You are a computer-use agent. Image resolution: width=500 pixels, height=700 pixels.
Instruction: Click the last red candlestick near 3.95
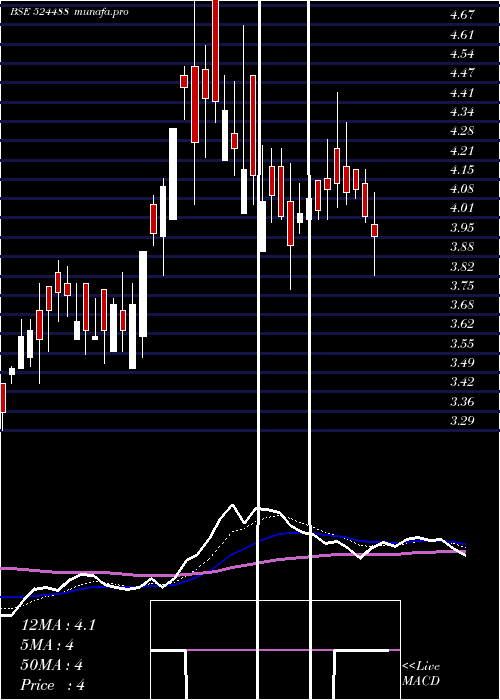point(375,230)
